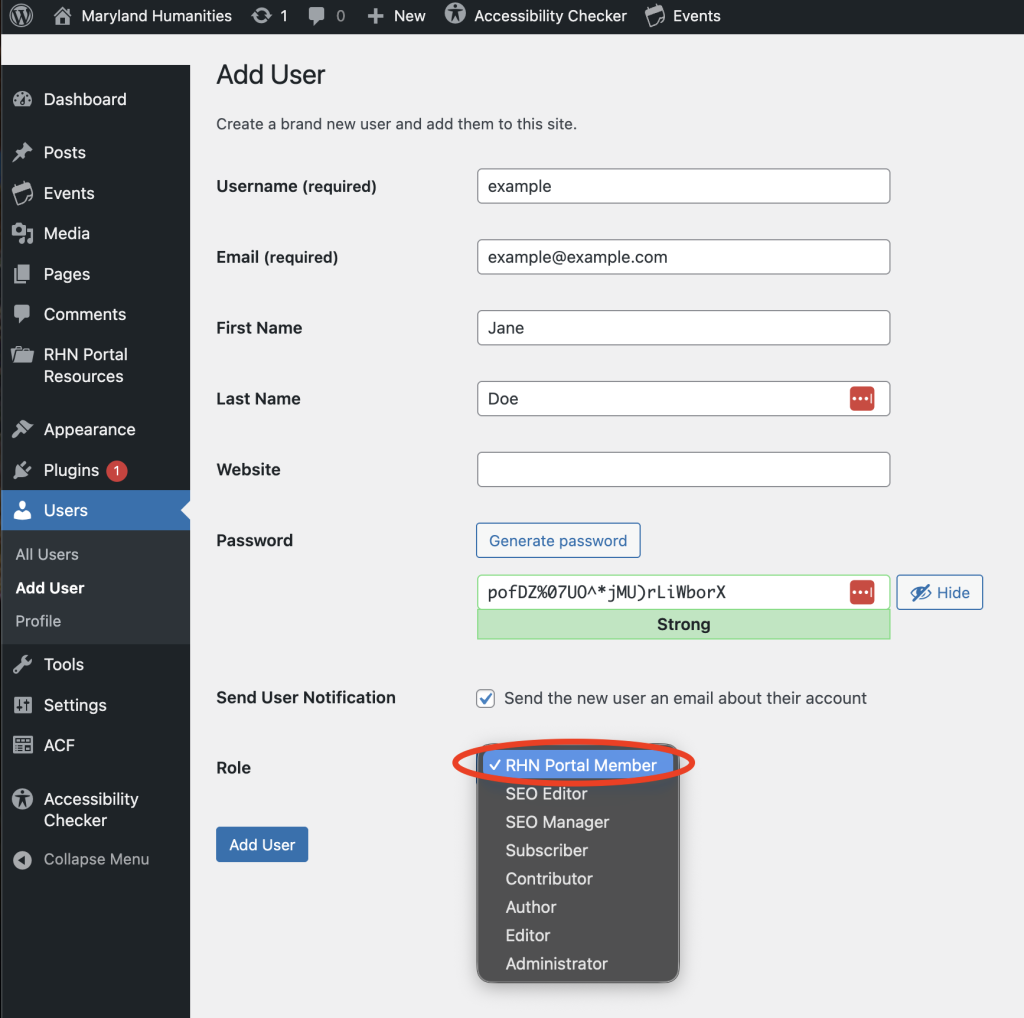Click the Collapse Menu arrow icon
Screen dimensions: 1024x1018
[23, 860]
